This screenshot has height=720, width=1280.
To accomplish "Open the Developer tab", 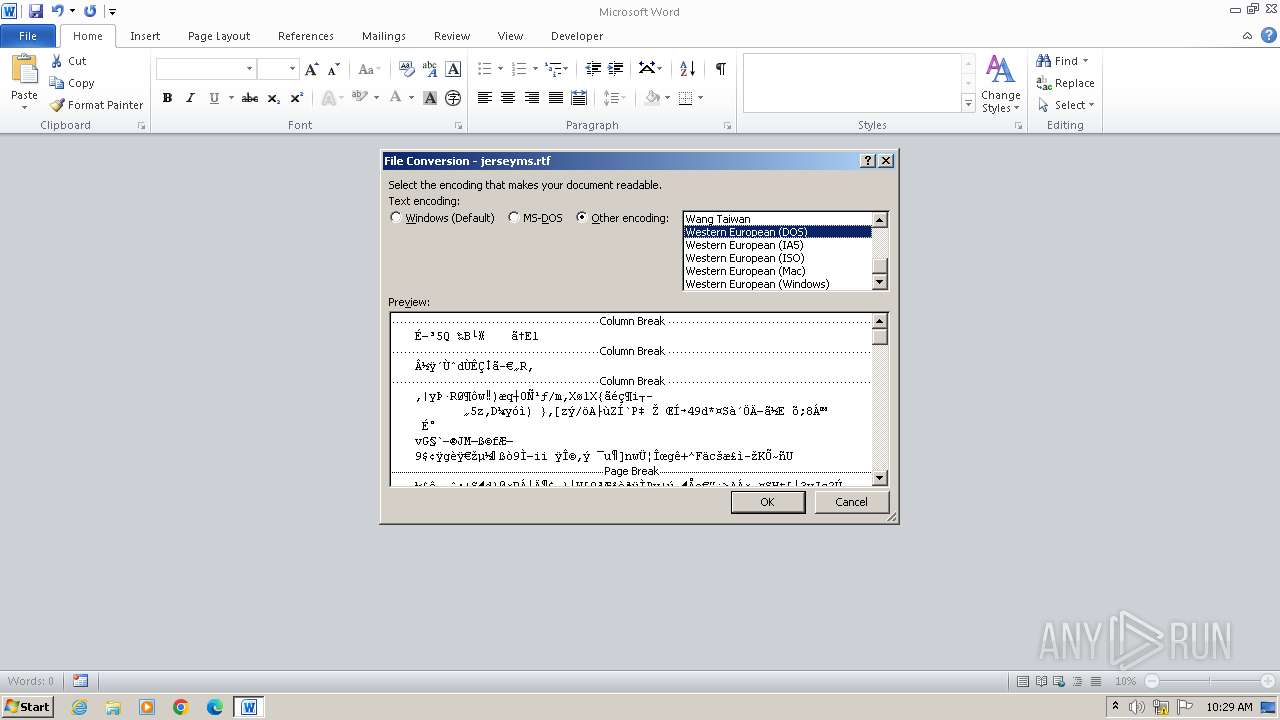I will click(577, 36).
